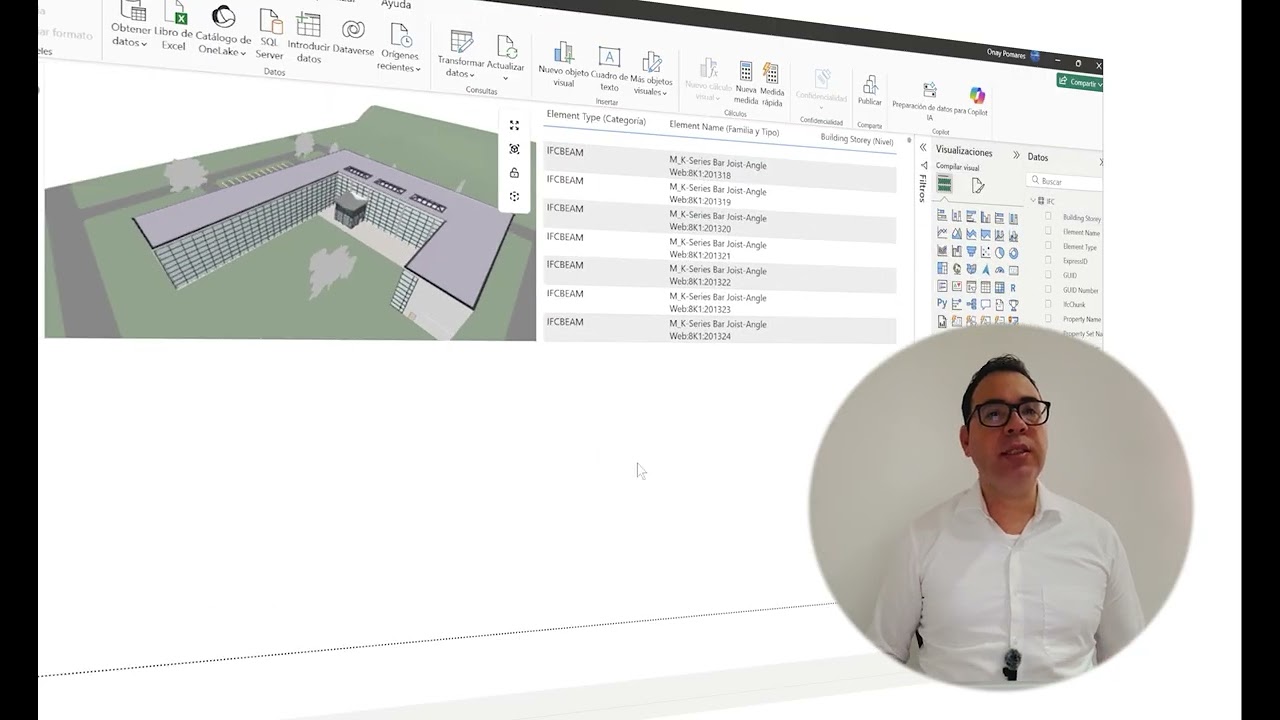Viewport: 1280px width, 720px height.
Task: Tick the IfcChunk field checkbox
Action: point(1048,304)
